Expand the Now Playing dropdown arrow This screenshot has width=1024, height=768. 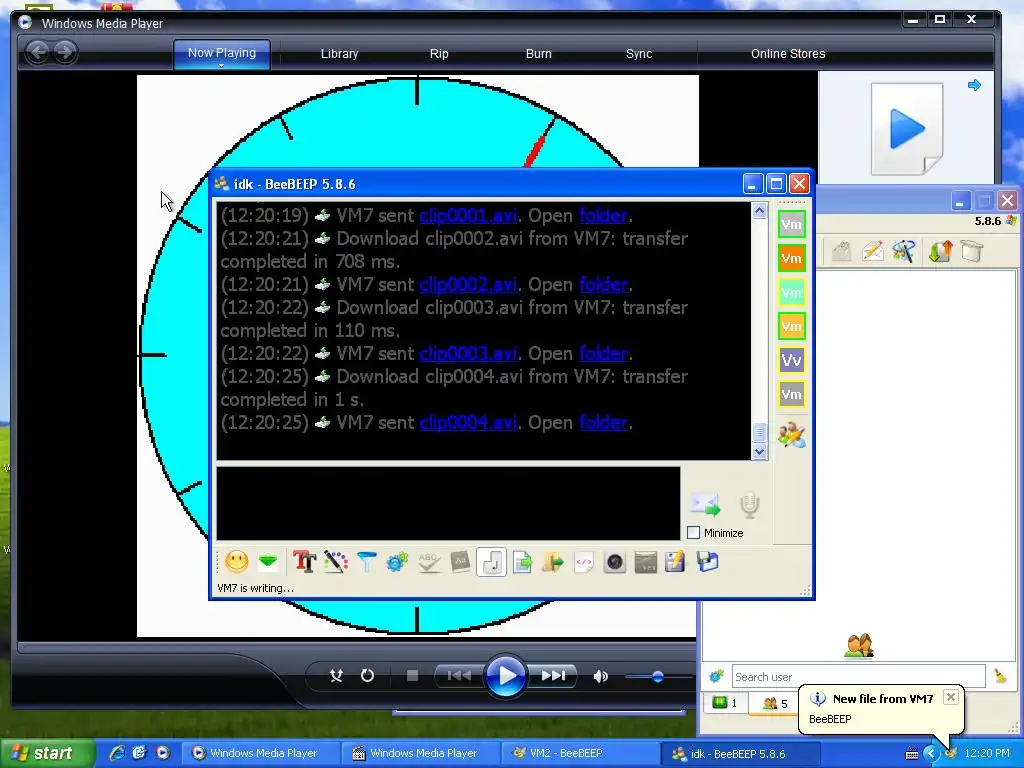221,65
